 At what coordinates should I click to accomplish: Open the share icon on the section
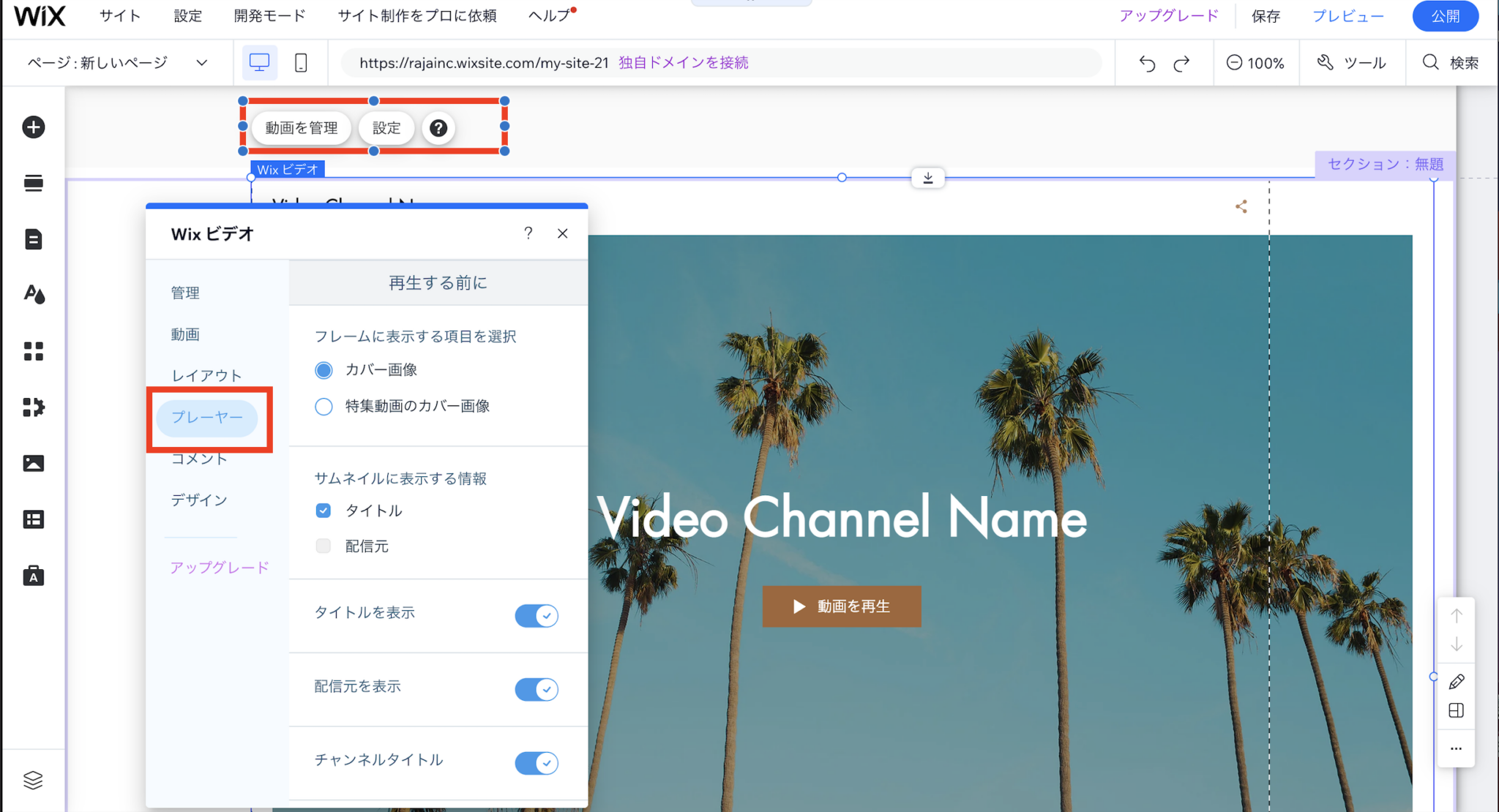coord(1241,206)
